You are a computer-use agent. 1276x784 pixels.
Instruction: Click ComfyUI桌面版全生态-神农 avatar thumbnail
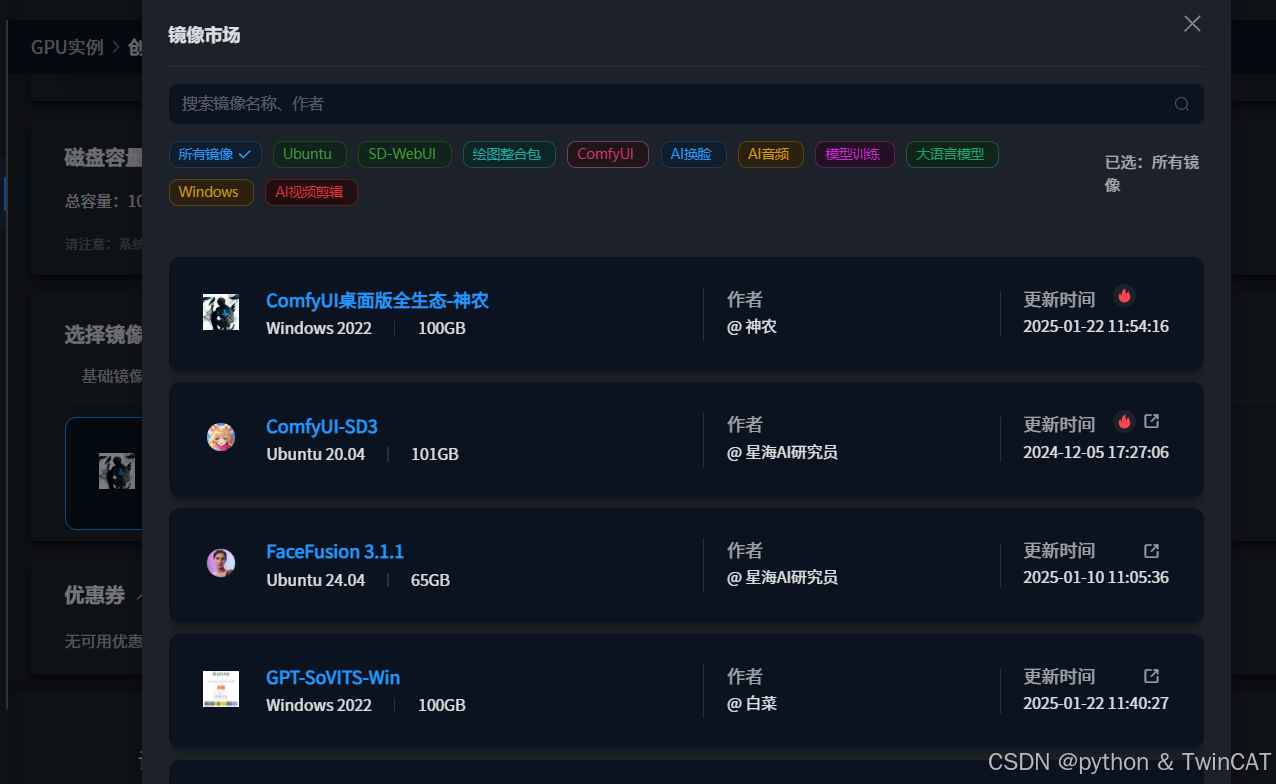[x=221, y=312]
